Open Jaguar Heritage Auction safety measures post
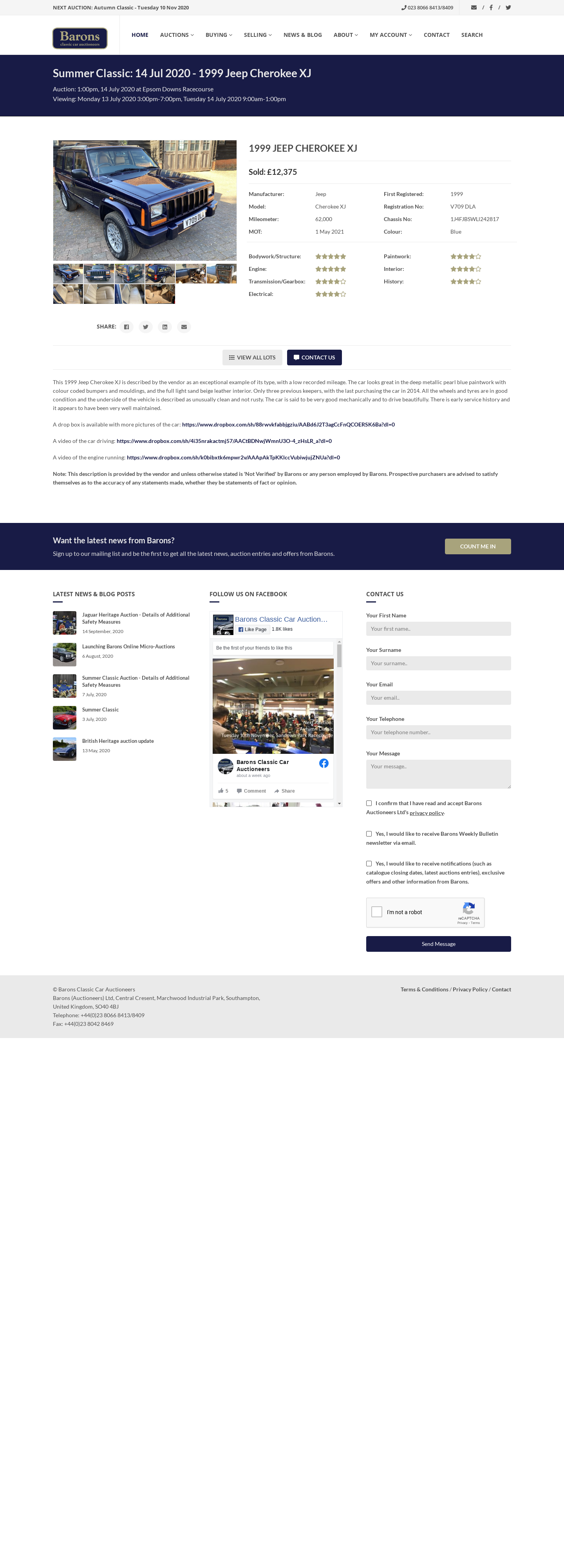 pyautogui.click(x=136, y=619)
